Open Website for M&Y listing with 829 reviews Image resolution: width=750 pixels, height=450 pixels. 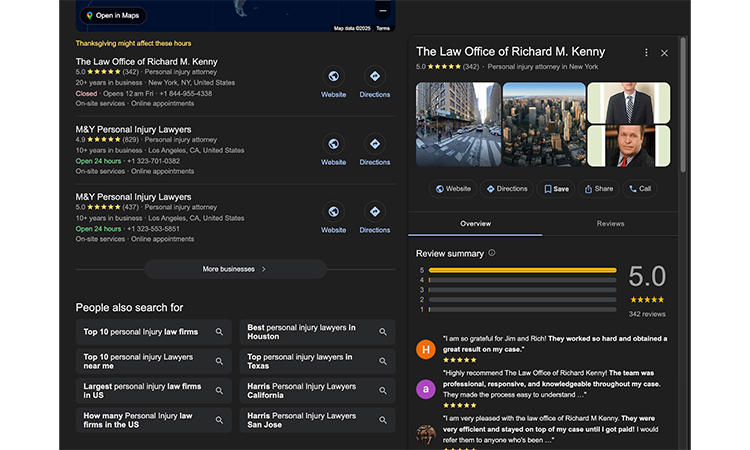(x=333, y=144)
